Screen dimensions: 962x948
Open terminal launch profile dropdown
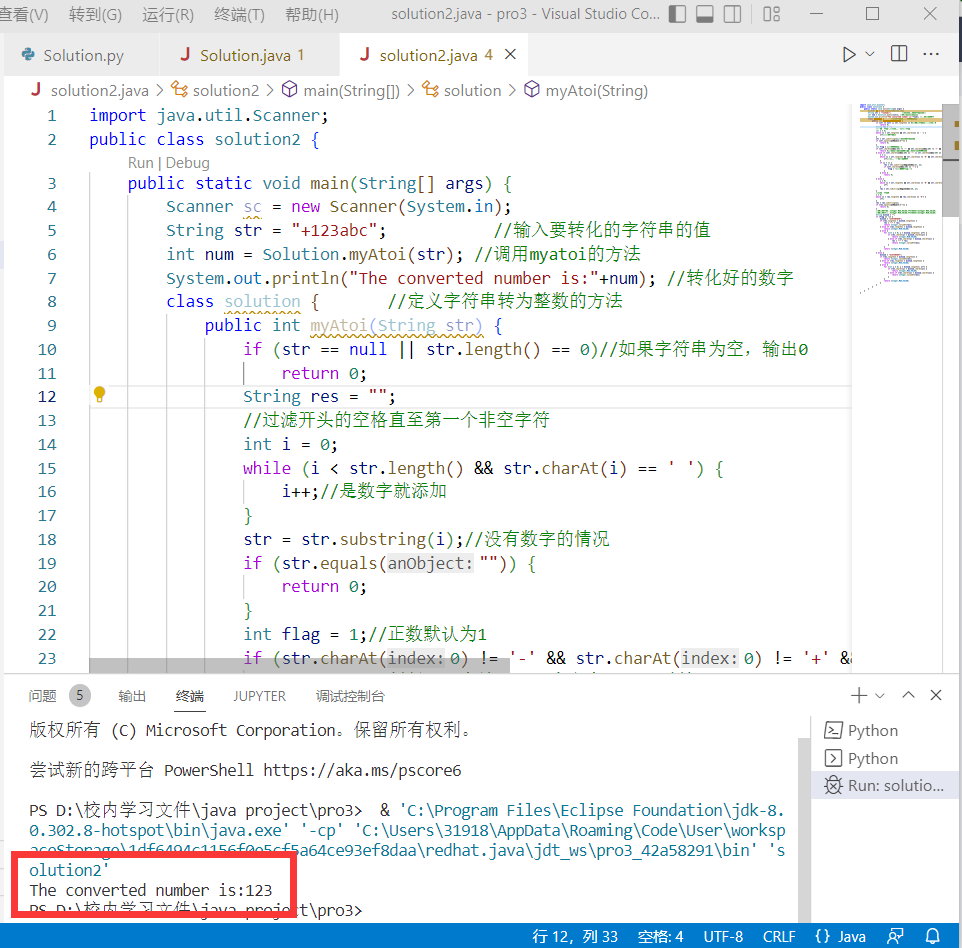[880, 695]
